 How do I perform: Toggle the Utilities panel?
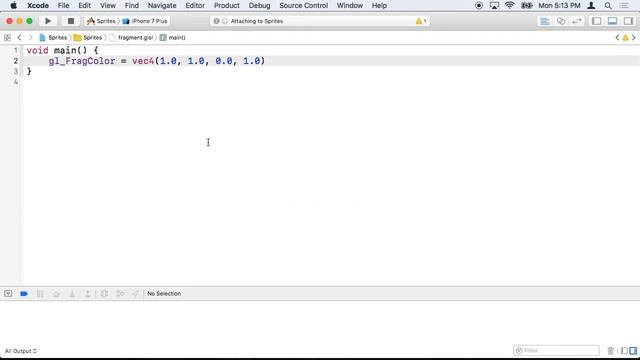[x=628, y=21]
